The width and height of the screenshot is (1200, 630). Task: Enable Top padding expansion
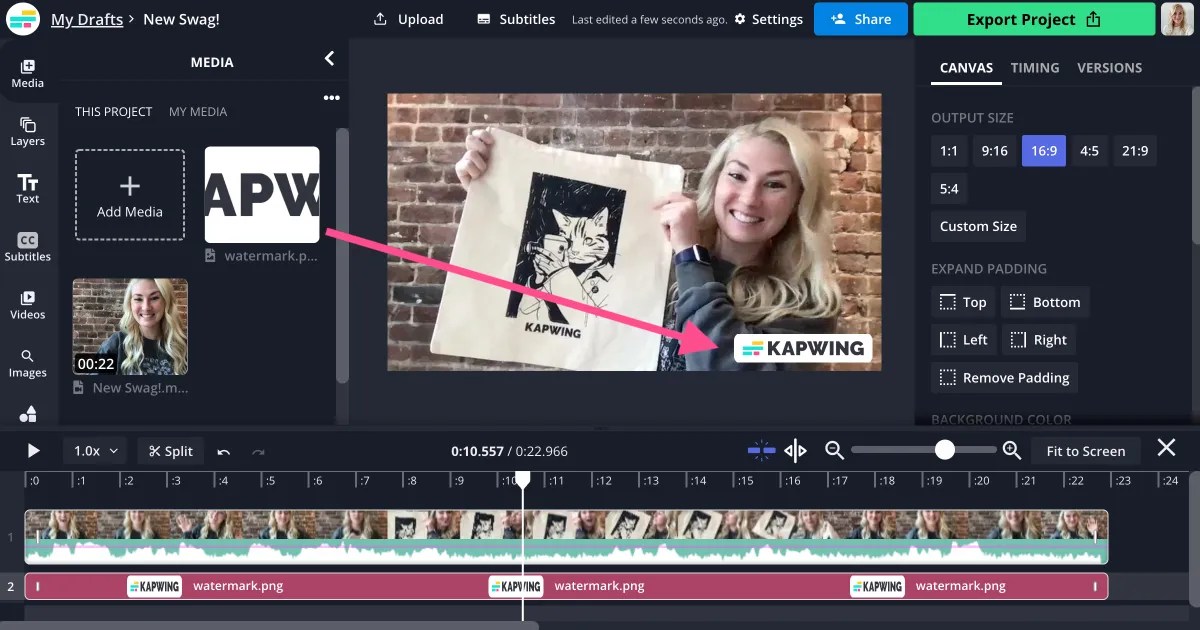(962, 301)
